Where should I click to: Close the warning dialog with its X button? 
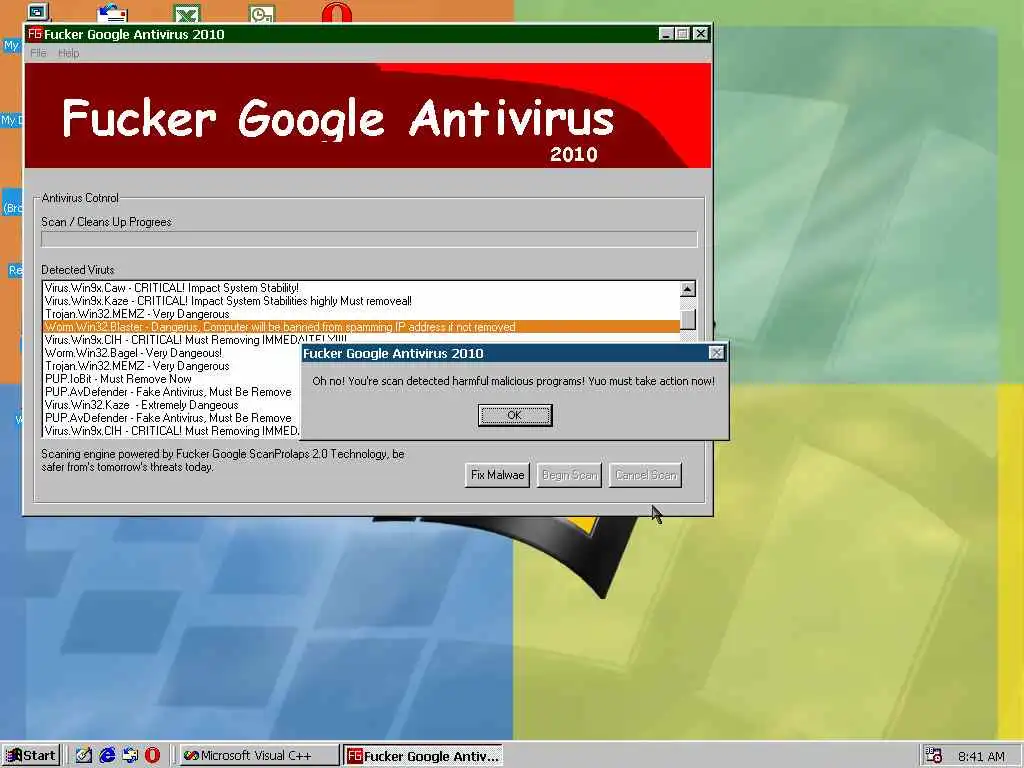point(716,353)
